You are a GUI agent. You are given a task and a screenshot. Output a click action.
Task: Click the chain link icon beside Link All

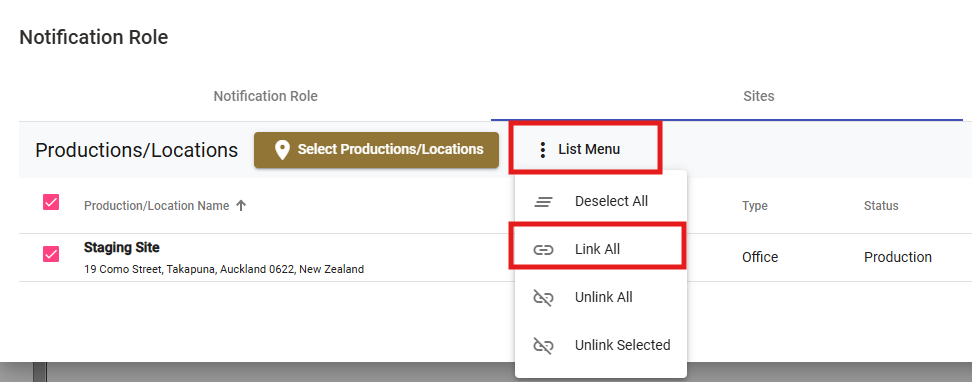(x=543, y=250)
